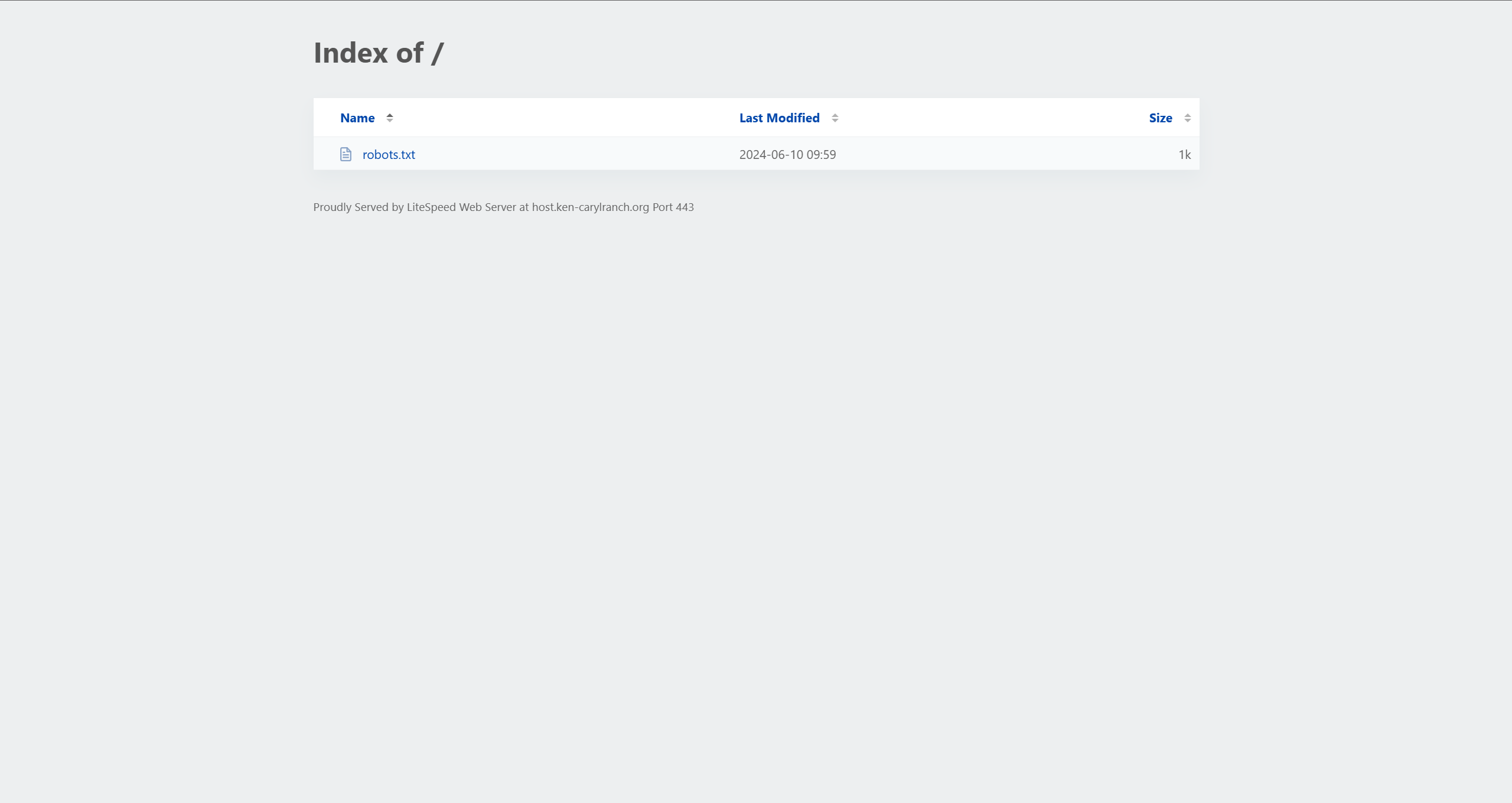Open the robots.txt file link
This screenshot has height=803, width=1512.
[389, 154]
